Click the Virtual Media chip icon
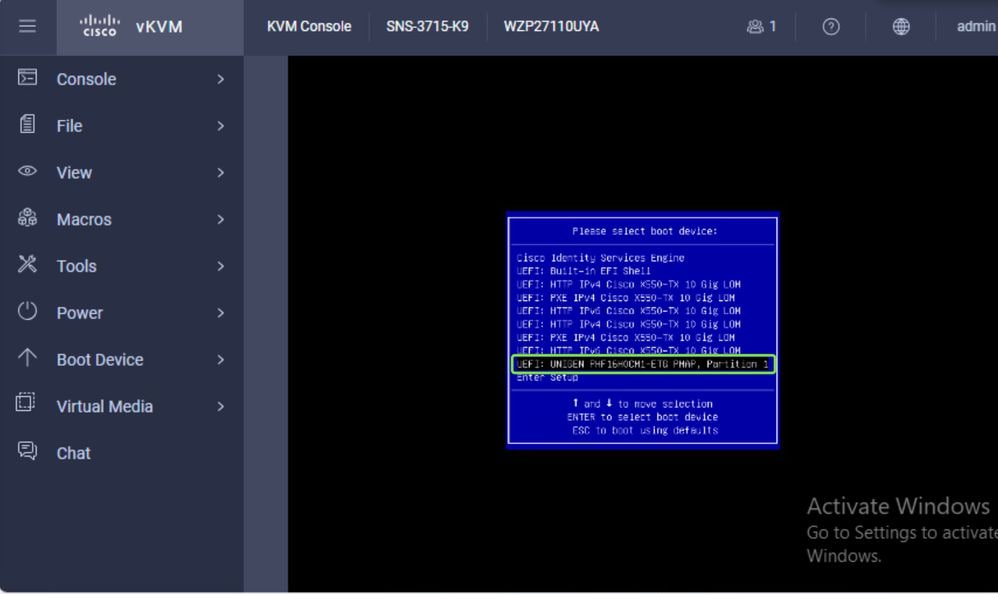This screenshot has width=998, height=594. (x=25, y=402)
